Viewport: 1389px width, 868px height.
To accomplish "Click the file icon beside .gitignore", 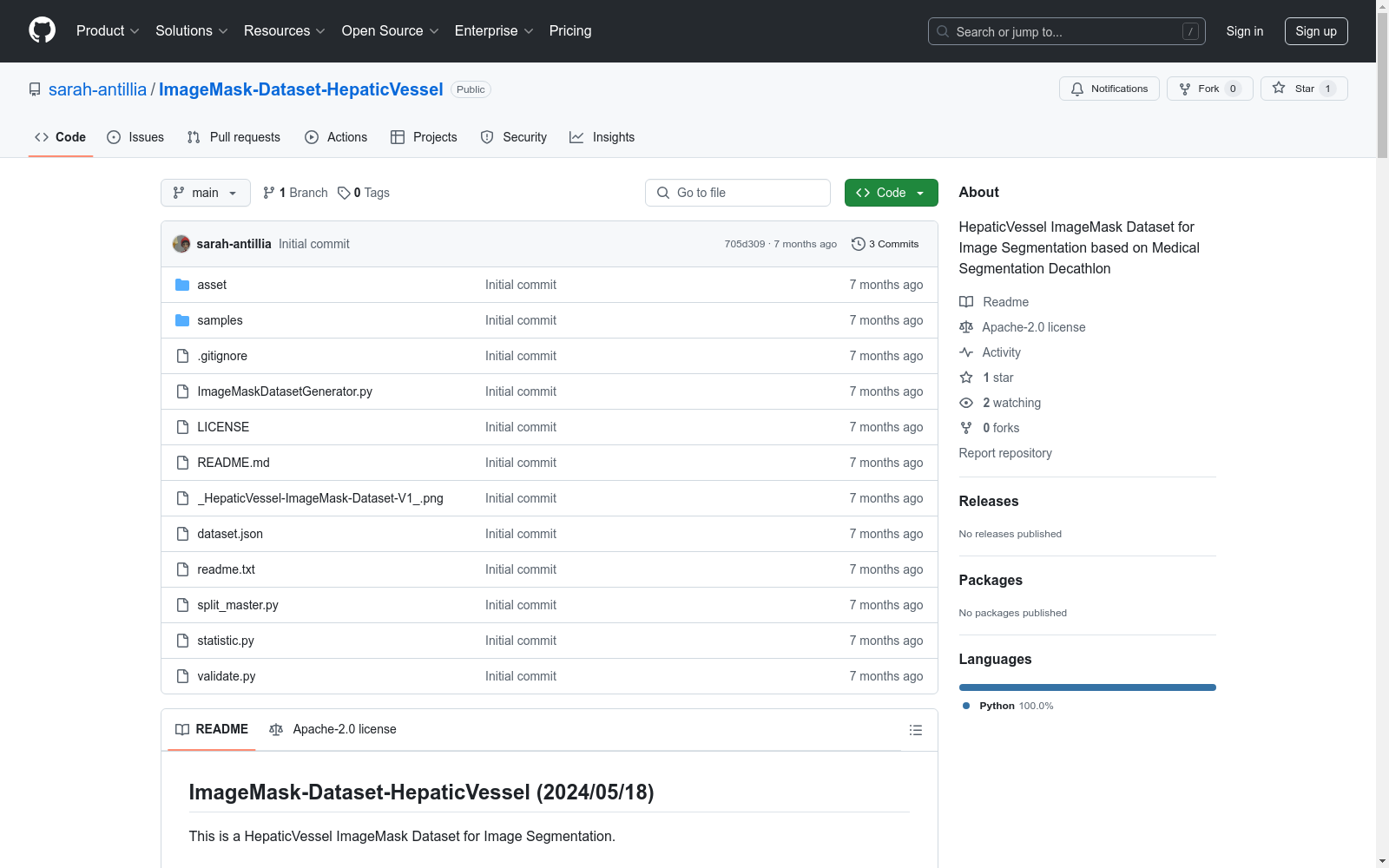I will coord(182,356).
